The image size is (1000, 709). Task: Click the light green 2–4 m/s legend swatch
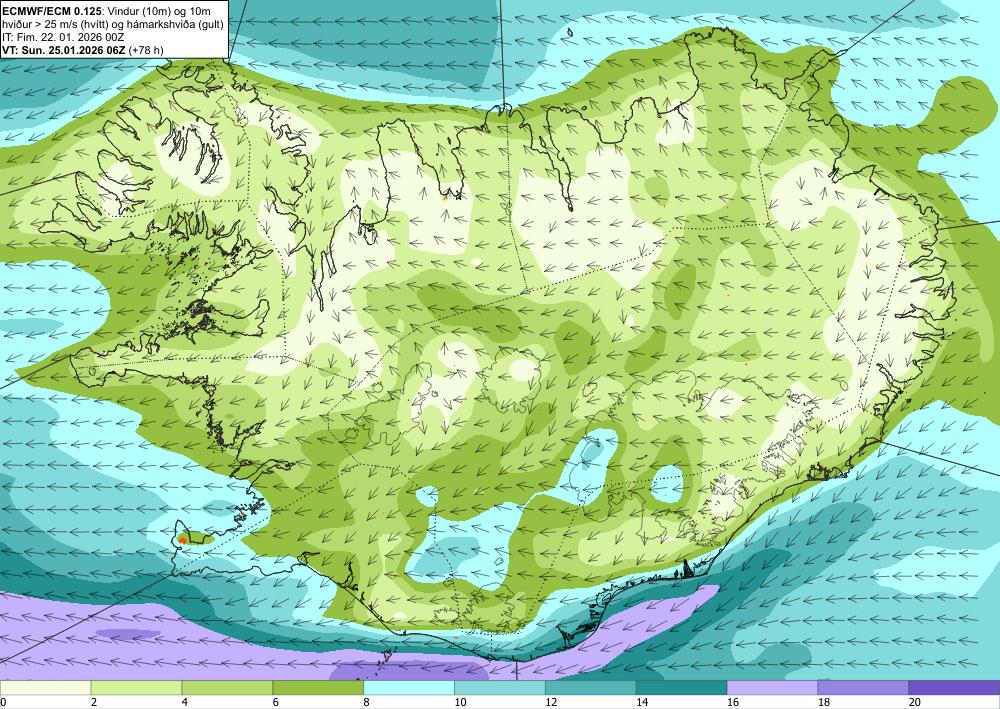pyautogui.click(x=136, y=688)
